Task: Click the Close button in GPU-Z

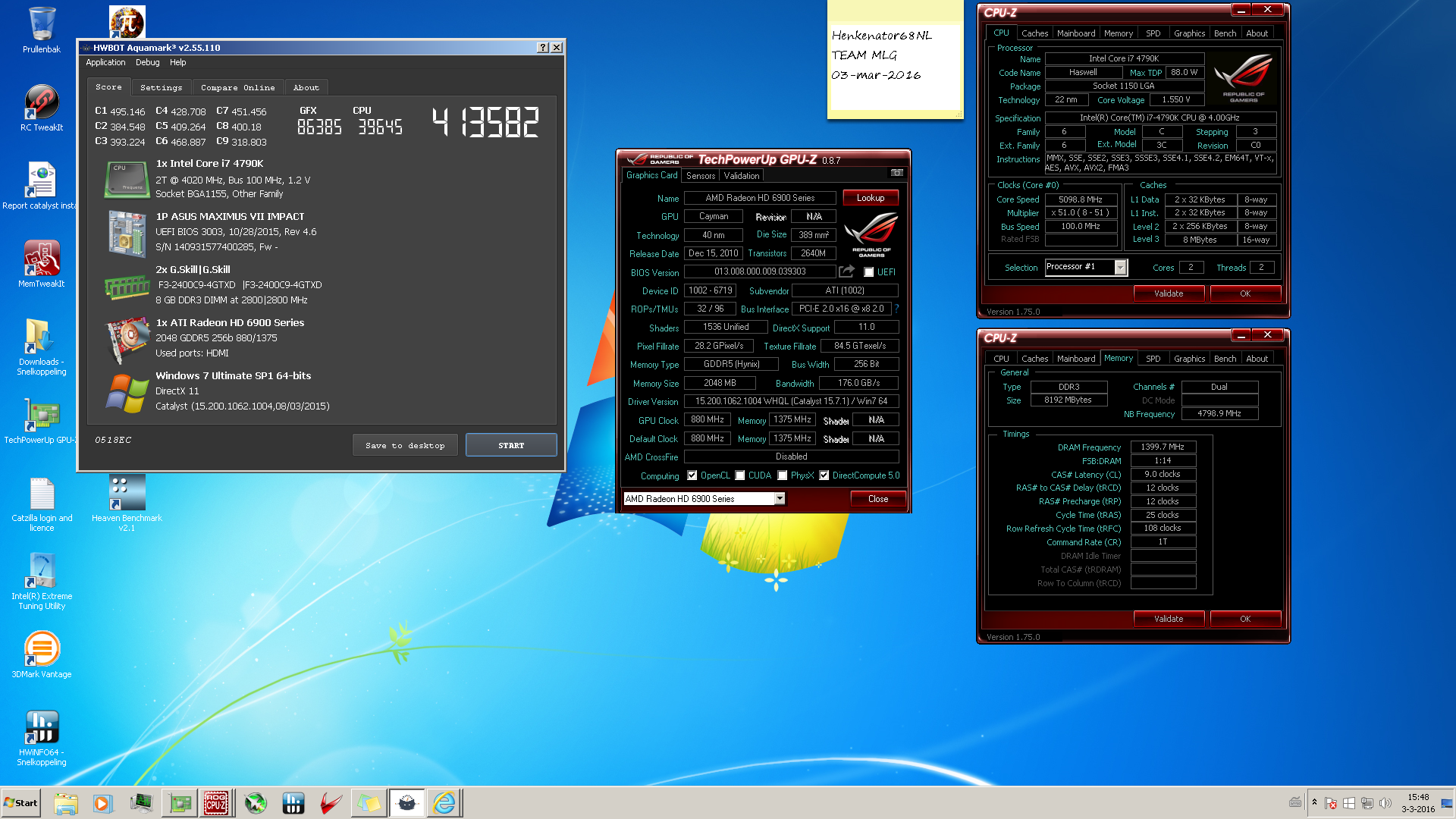Action: tap(878, 499)
